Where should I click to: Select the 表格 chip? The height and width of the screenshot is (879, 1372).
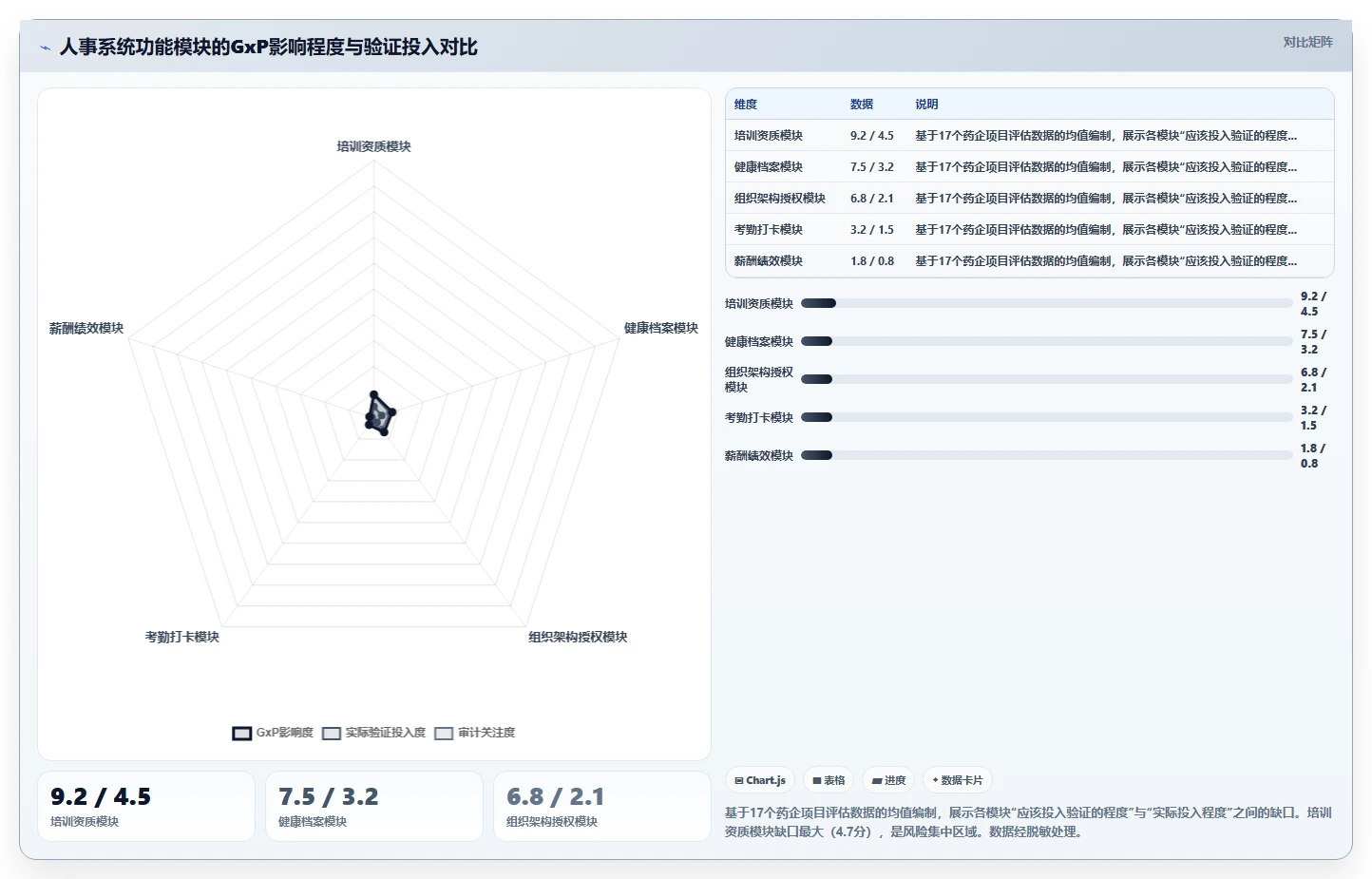tap(829, 780)
